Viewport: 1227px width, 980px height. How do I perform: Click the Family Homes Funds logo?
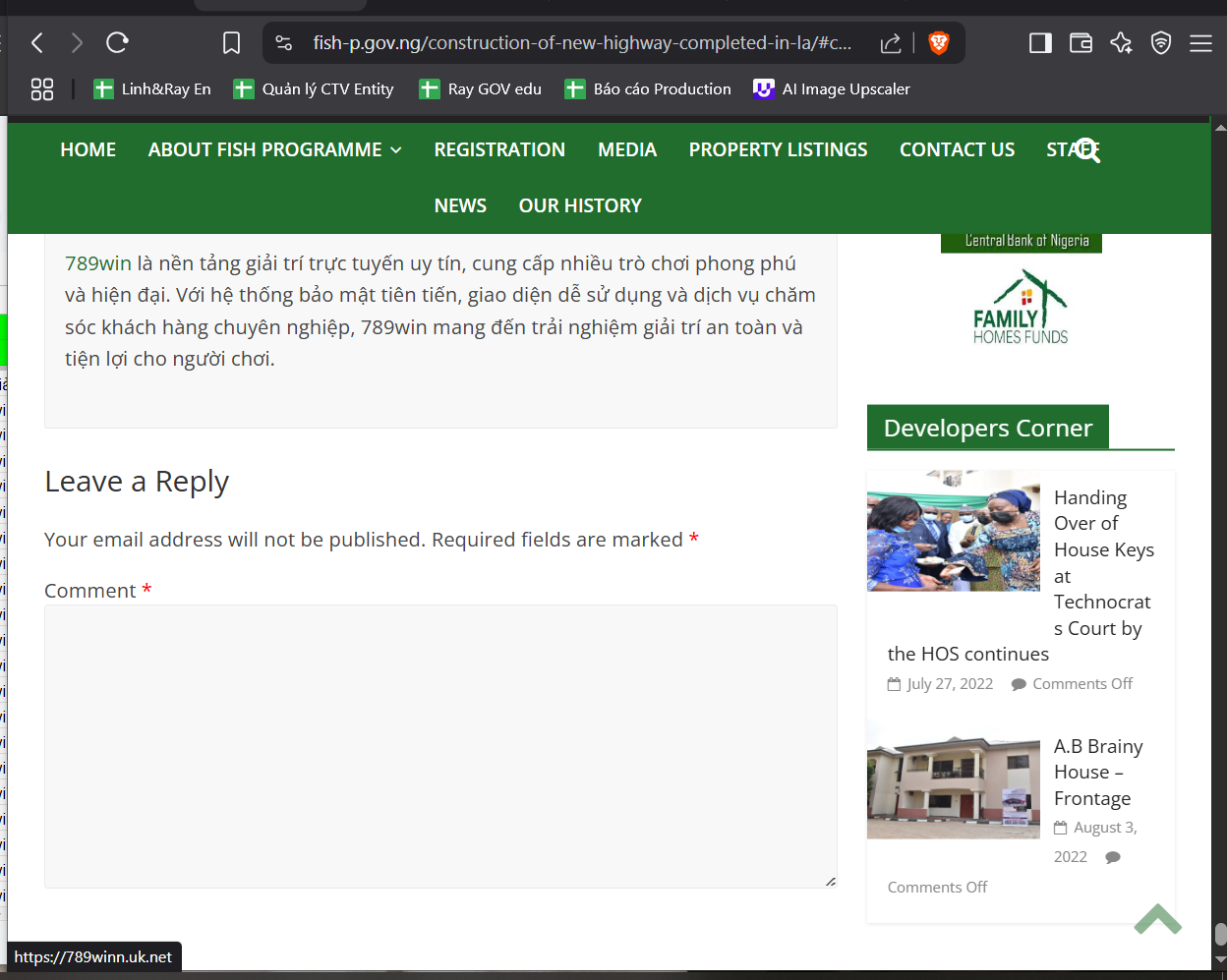(1021, 307)
